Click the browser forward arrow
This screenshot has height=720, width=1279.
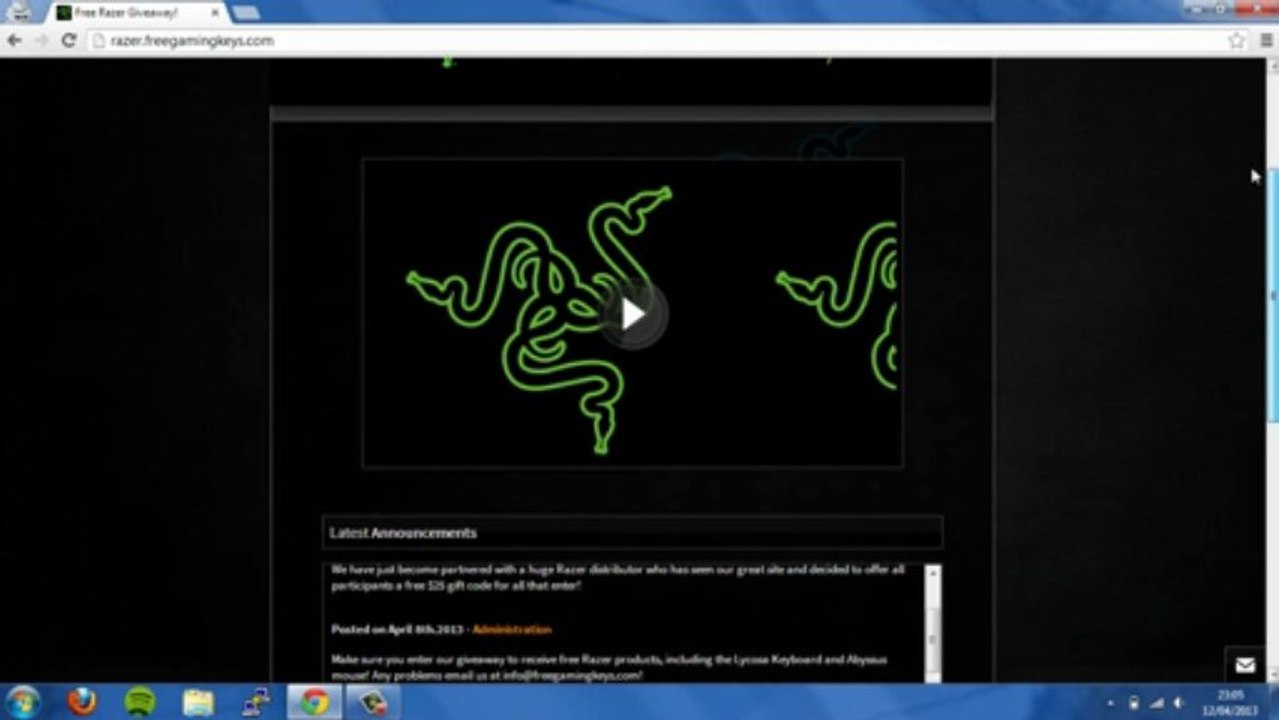[x=41, y=40]
